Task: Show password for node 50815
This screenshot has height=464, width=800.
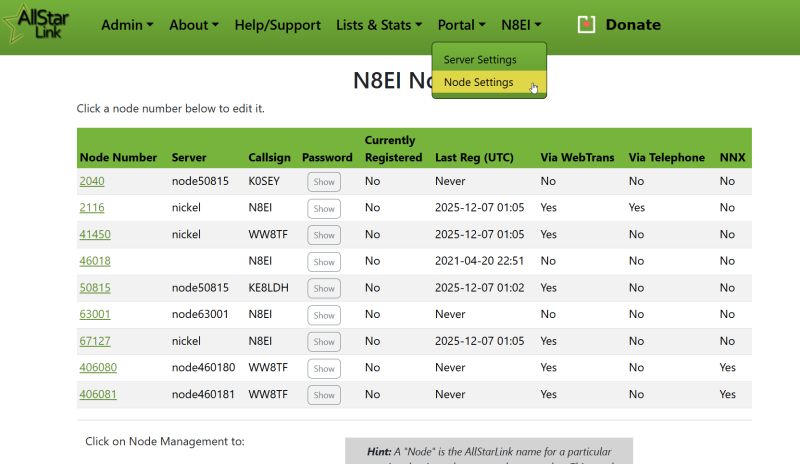Action: 324,288
